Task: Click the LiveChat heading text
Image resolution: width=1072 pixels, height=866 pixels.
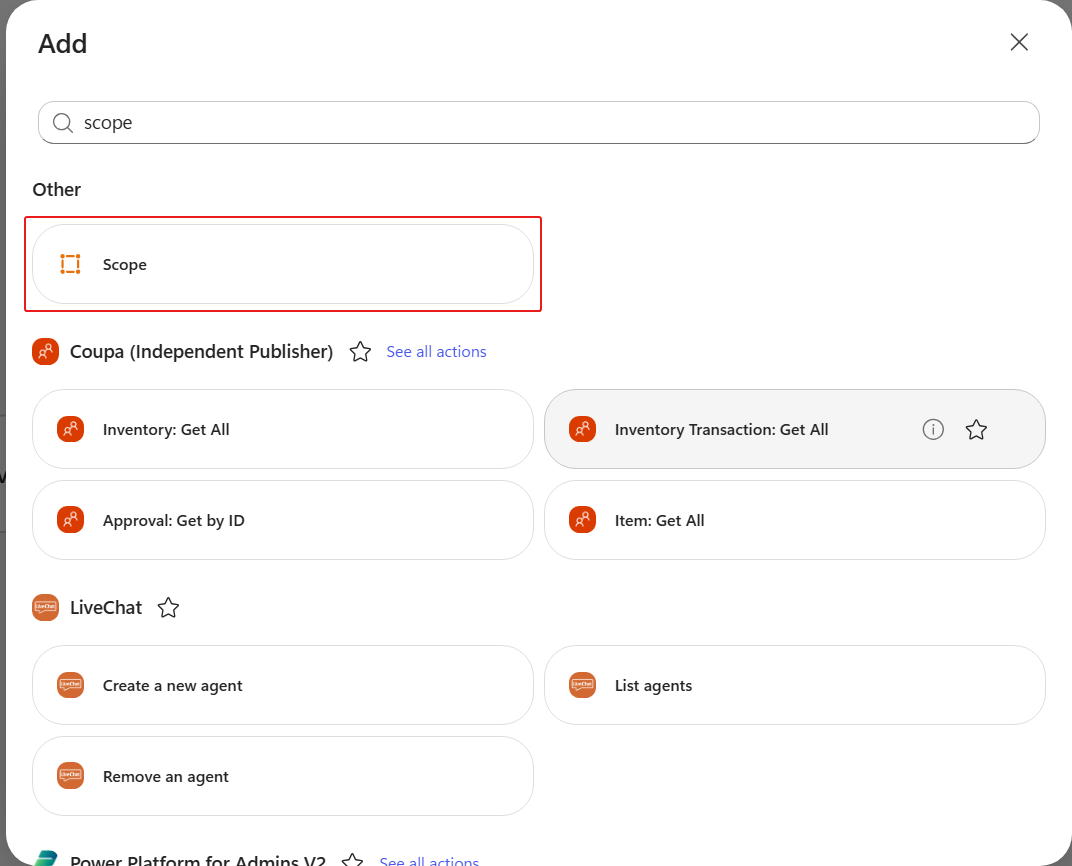Action: [x=106, y=608]
